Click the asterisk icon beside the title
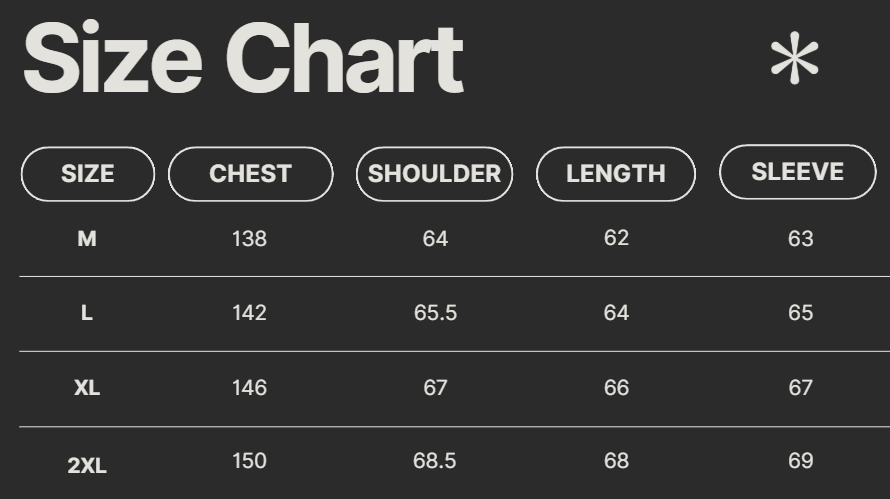This screenshot has width=890, height=499. [794, 60]
